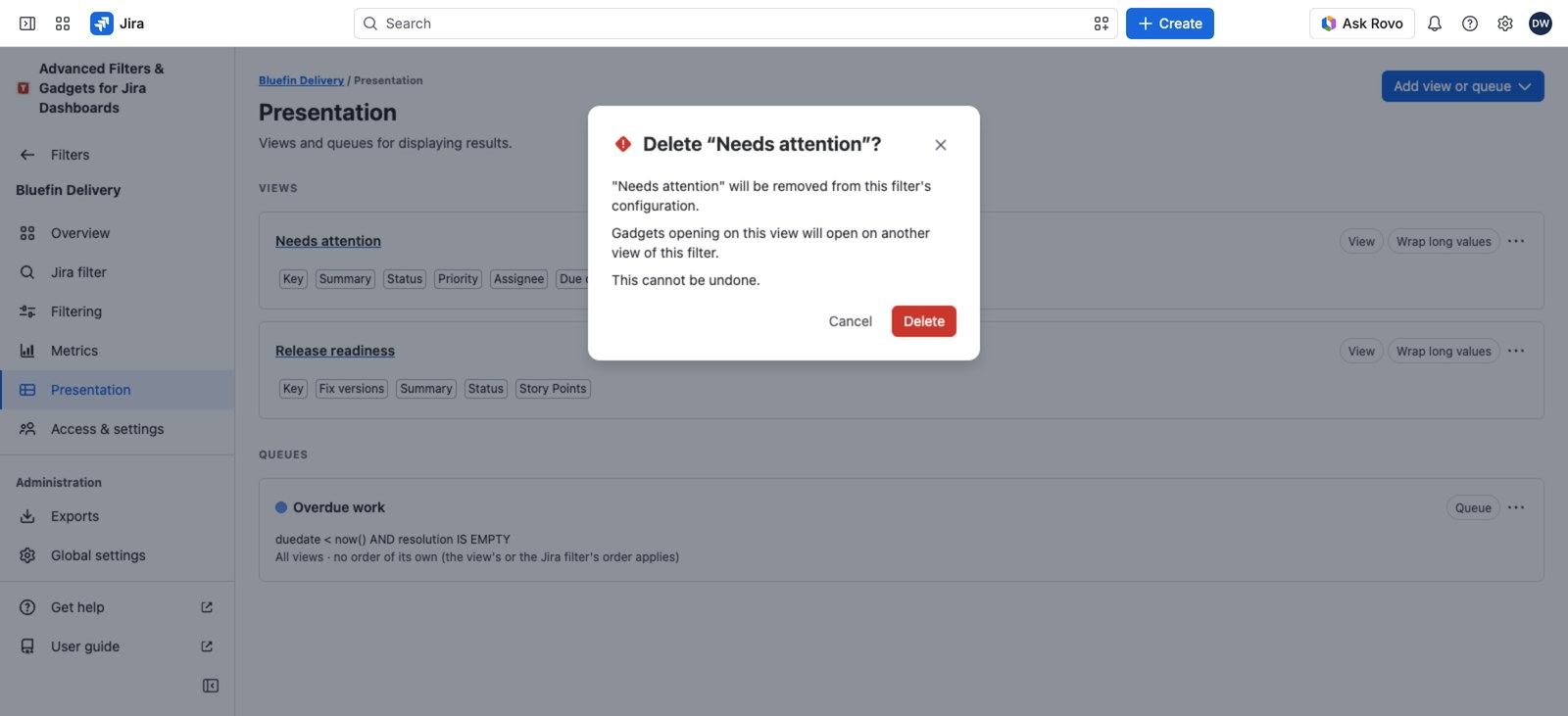Open Global settings
The height and width of the screenshot is (716, 1568).
[118, 555]
